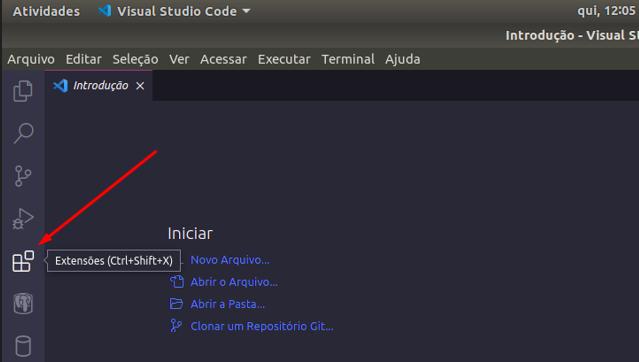Open the Terminal menu
The height and width of the screenshot is (362, 639).
tap(348, 59)
